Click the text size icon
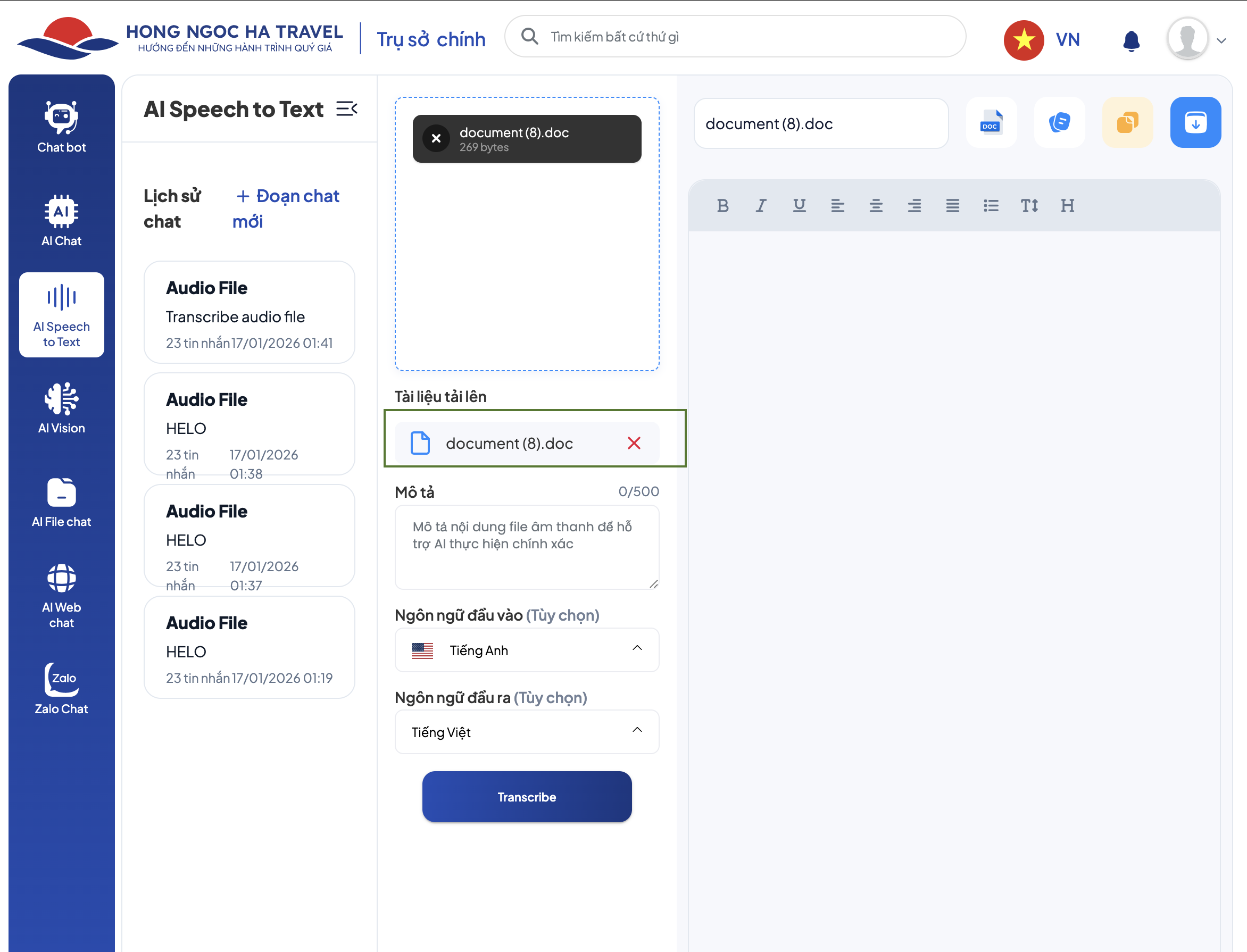1247x952 pixels. pyautogui.click(x=1029, y=206)
